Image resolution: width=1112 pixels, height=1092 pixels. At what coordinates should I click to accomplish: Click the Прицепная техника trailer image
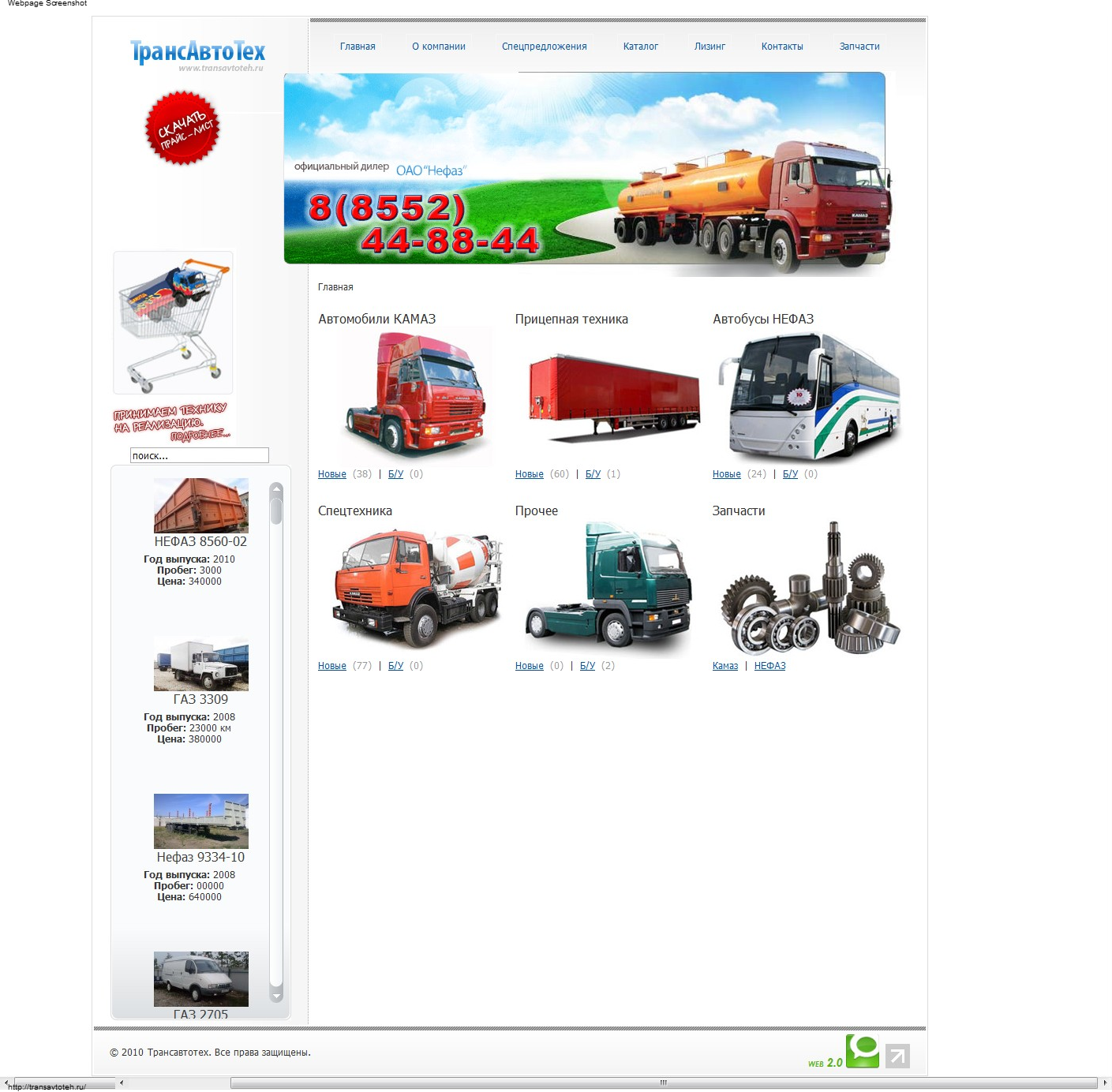tap(612, 395)
